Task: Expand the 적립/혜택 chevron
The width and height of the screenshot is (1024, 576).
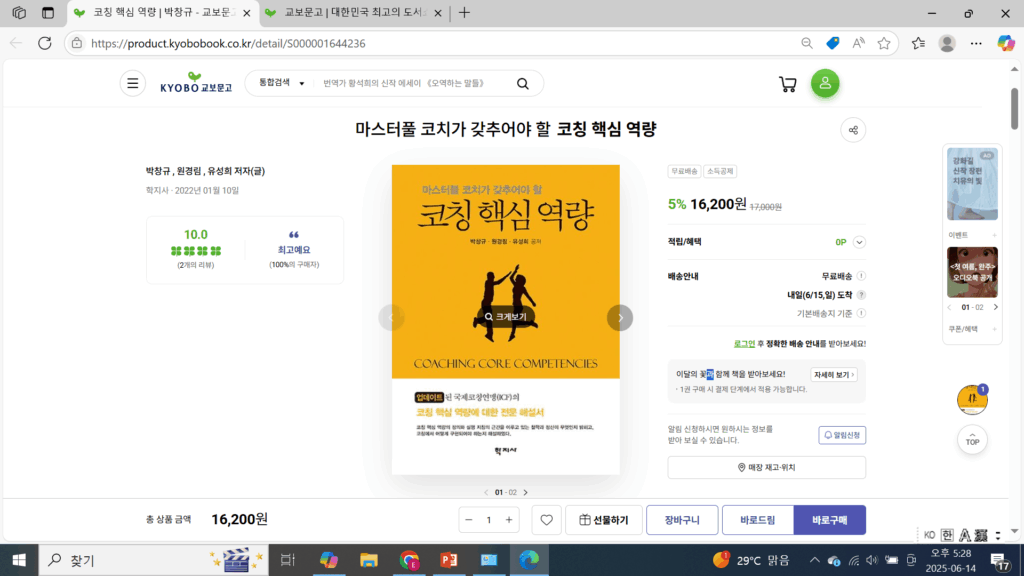Action: pyautogui.click(x=859, y=242)
